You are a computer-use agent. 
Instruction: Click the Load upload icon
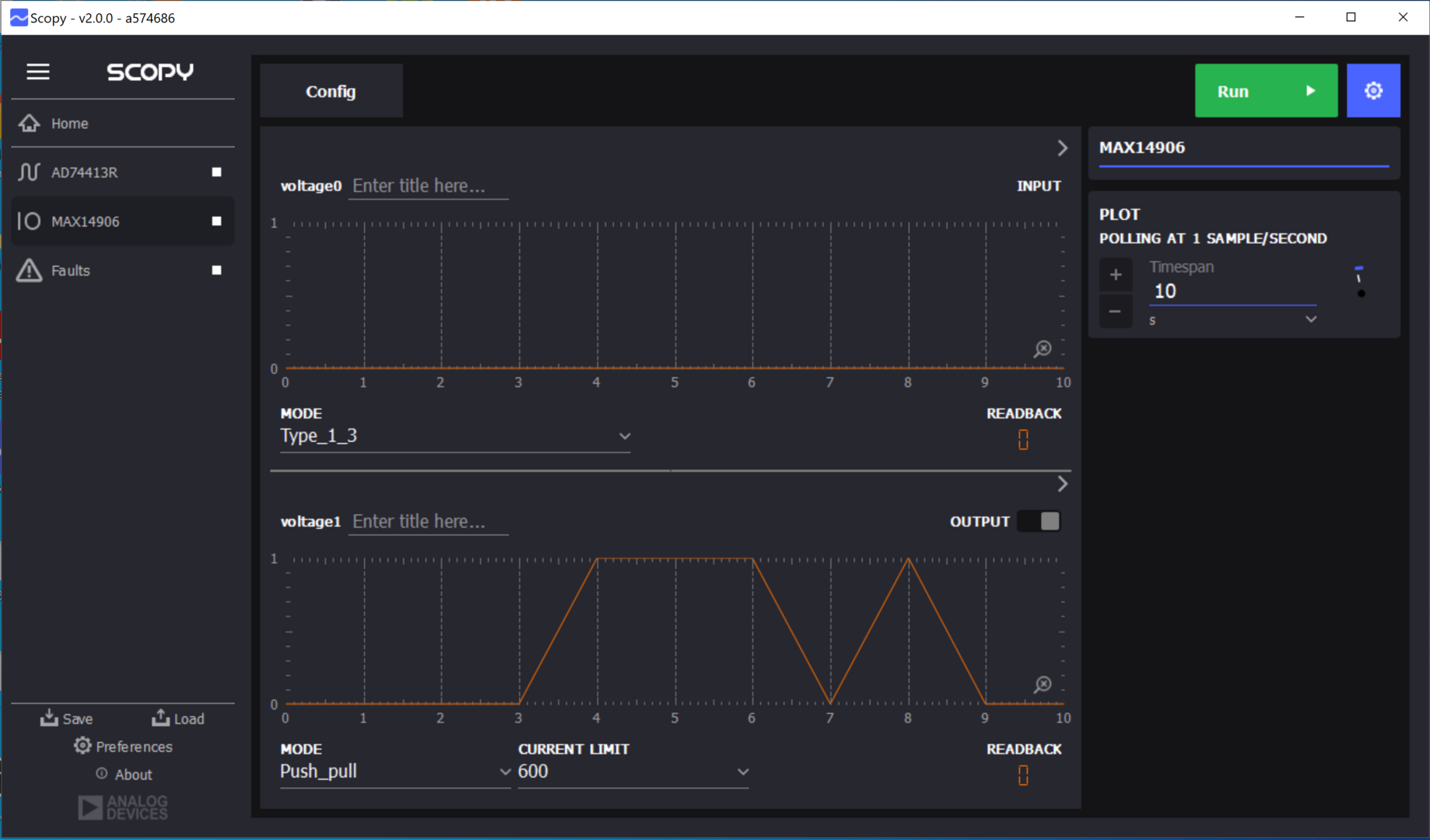click(160, 717)
